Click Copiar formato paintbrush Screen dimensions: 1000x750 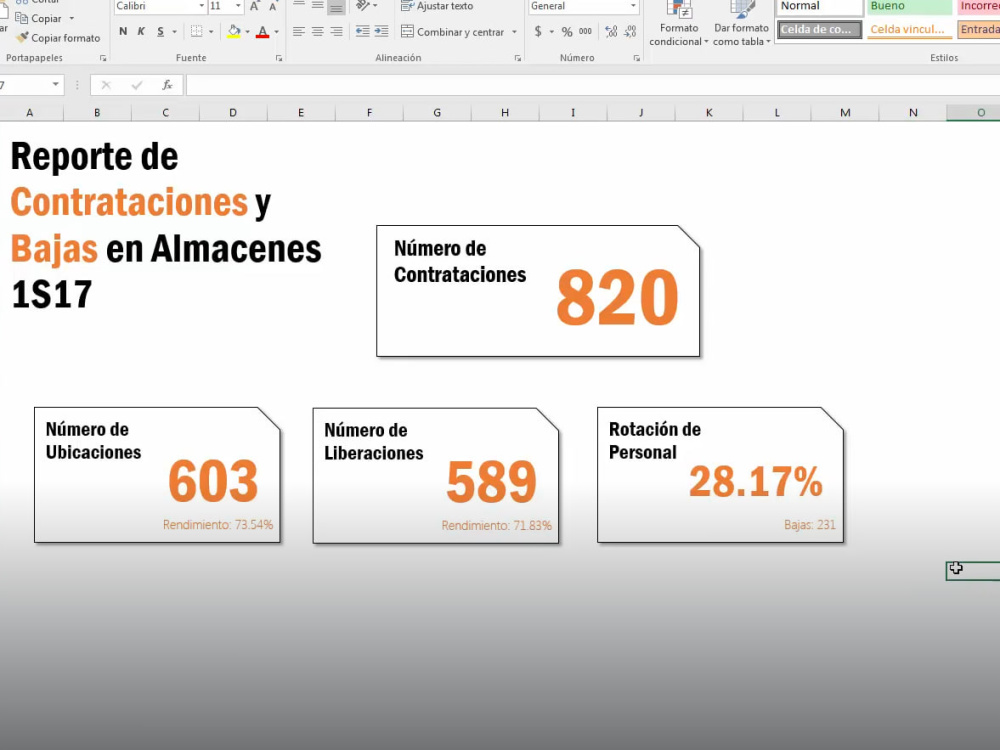pyautogui.click(x=58, y=38)
